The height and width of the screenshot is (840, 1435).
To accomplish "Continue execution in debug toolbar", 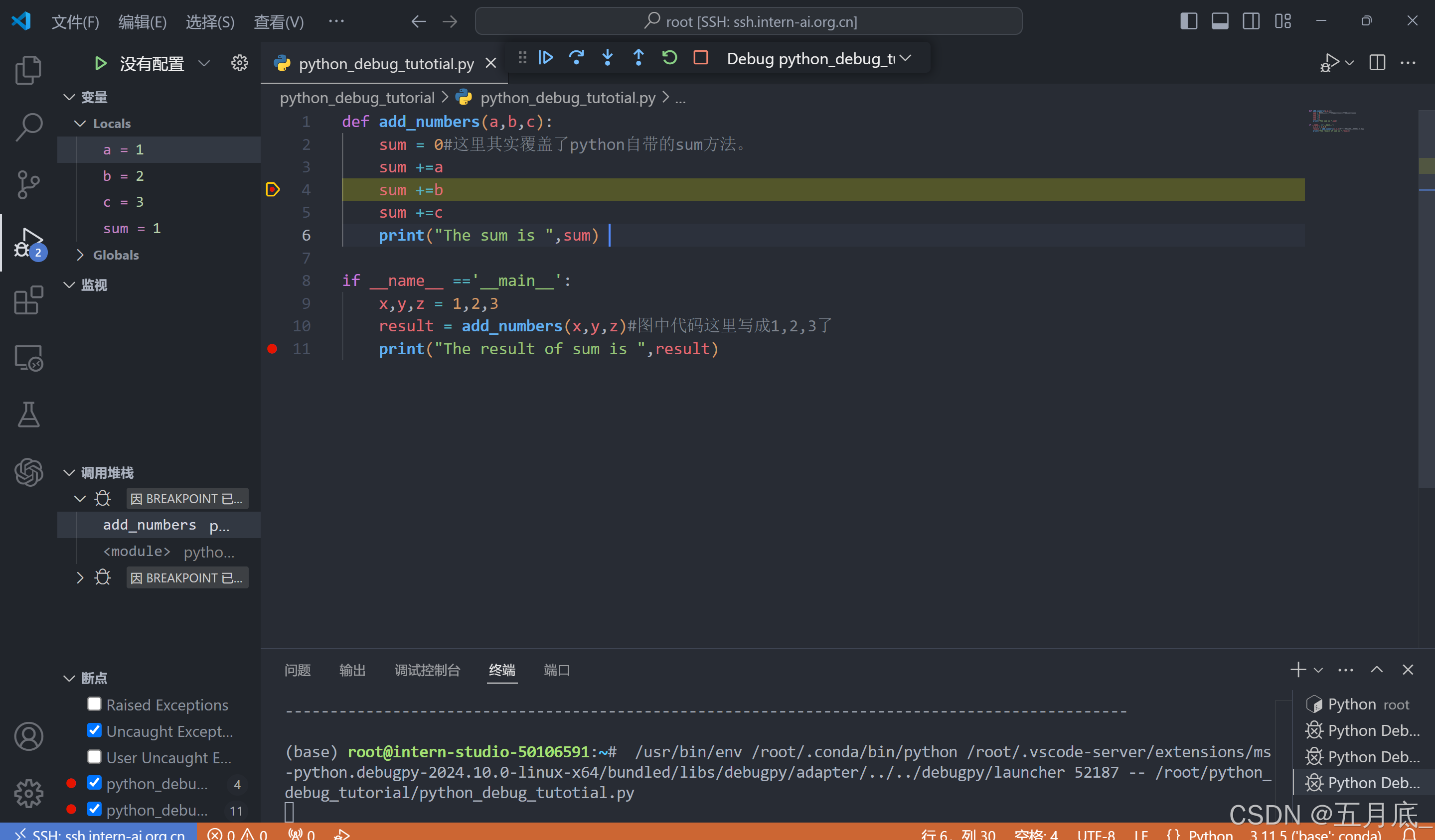I will click(x=545, y=57).
